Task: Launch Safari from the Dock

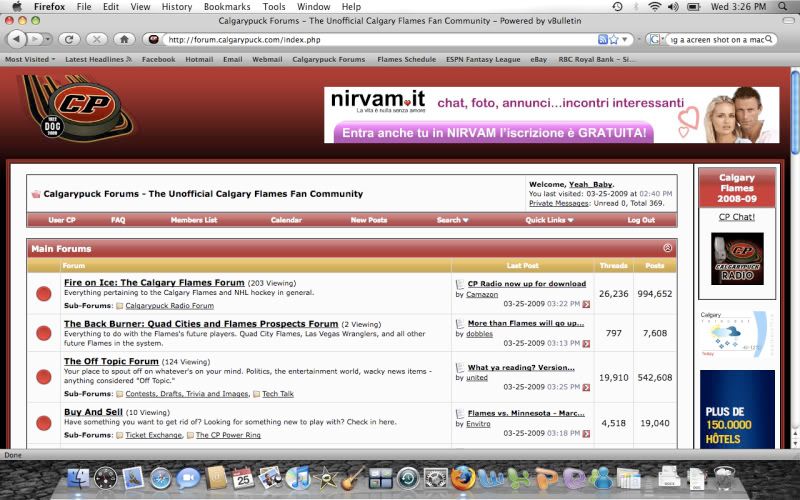Action: 160,479
